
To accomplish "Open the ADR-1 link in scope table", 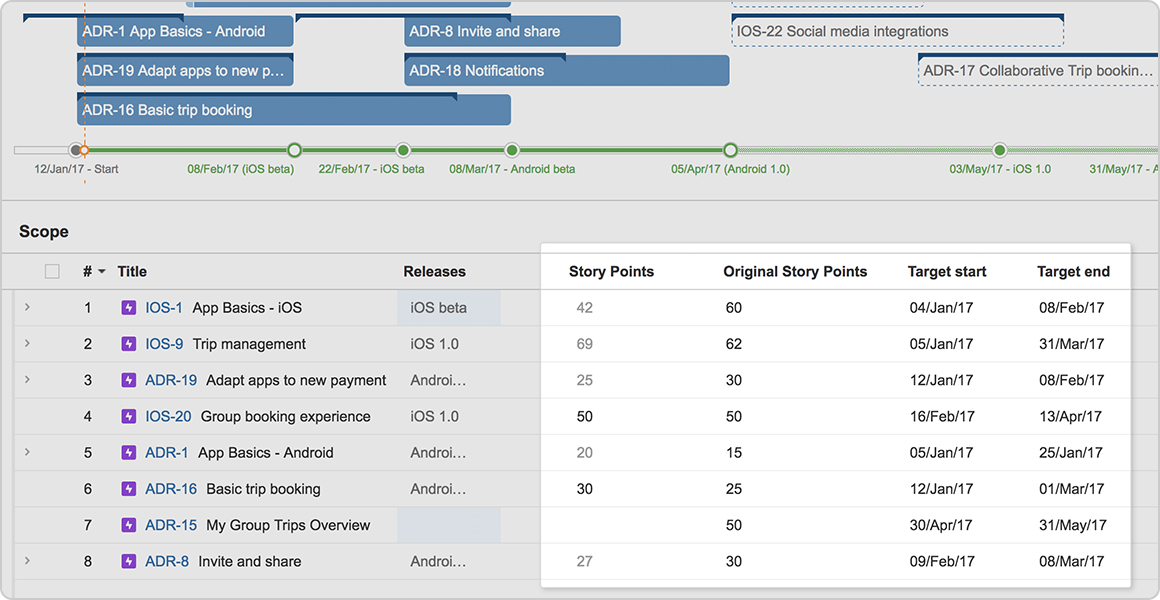I will 166,453.
